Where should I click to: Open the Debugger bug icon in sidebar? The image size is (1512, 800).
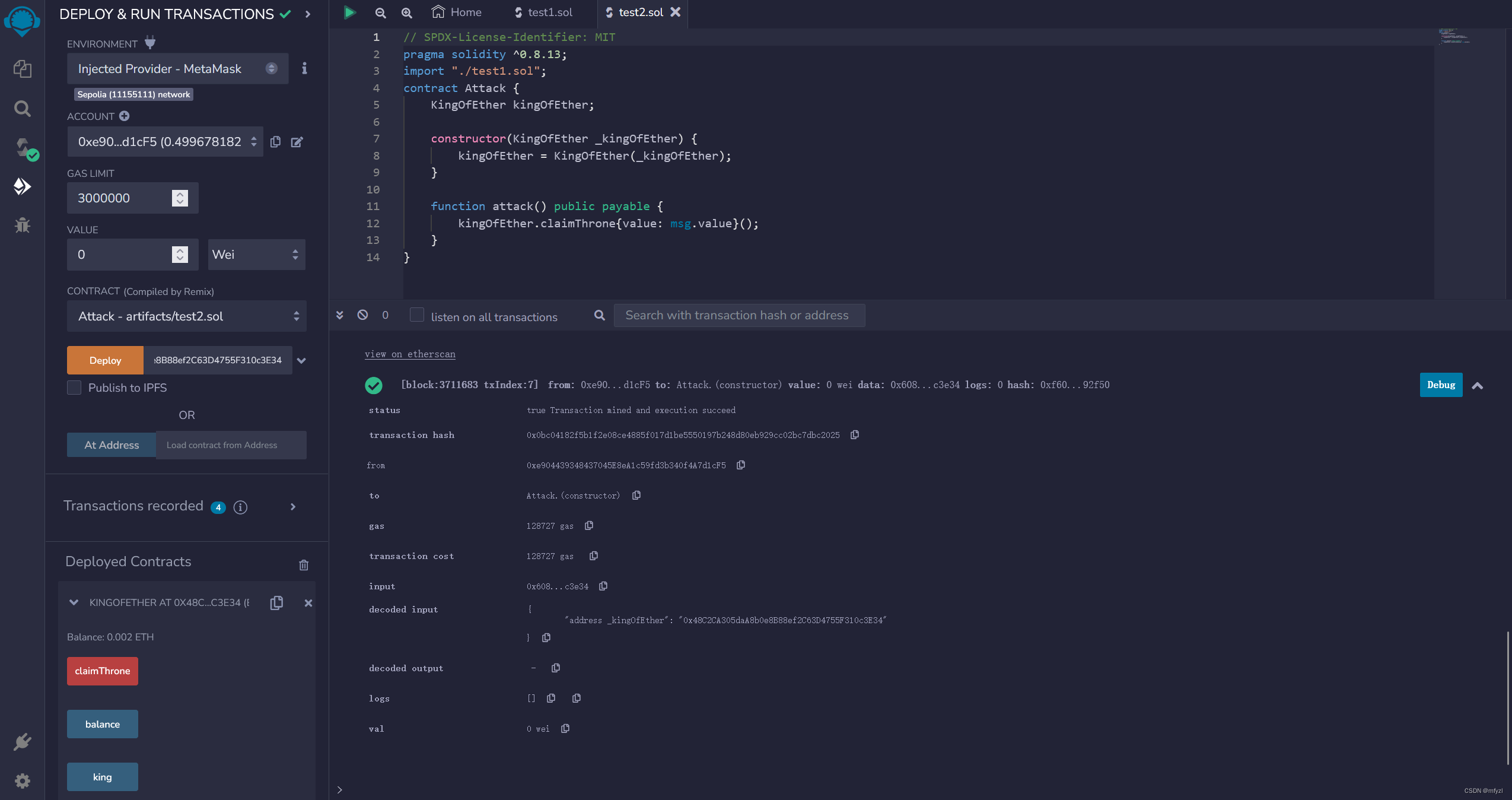[22, 226]
